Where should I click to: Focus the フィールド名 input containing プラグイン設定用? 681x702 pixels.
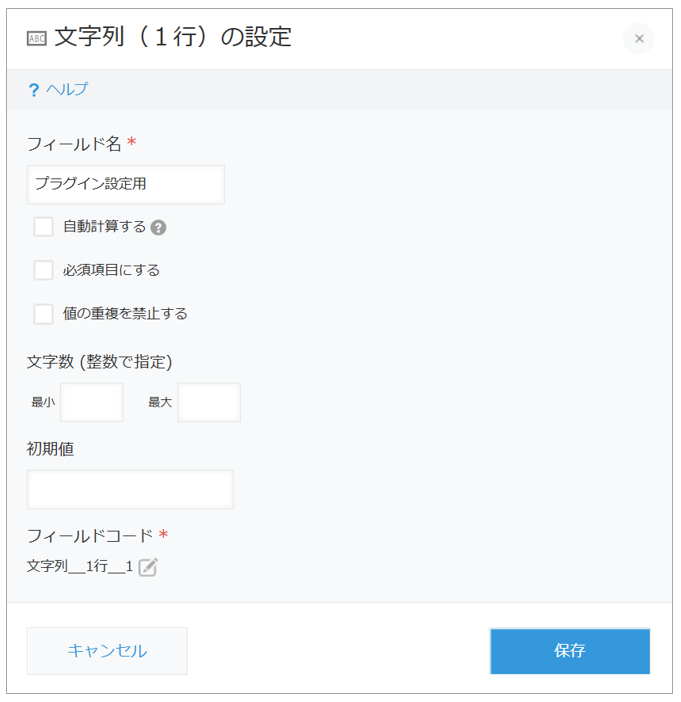(126, 184)
